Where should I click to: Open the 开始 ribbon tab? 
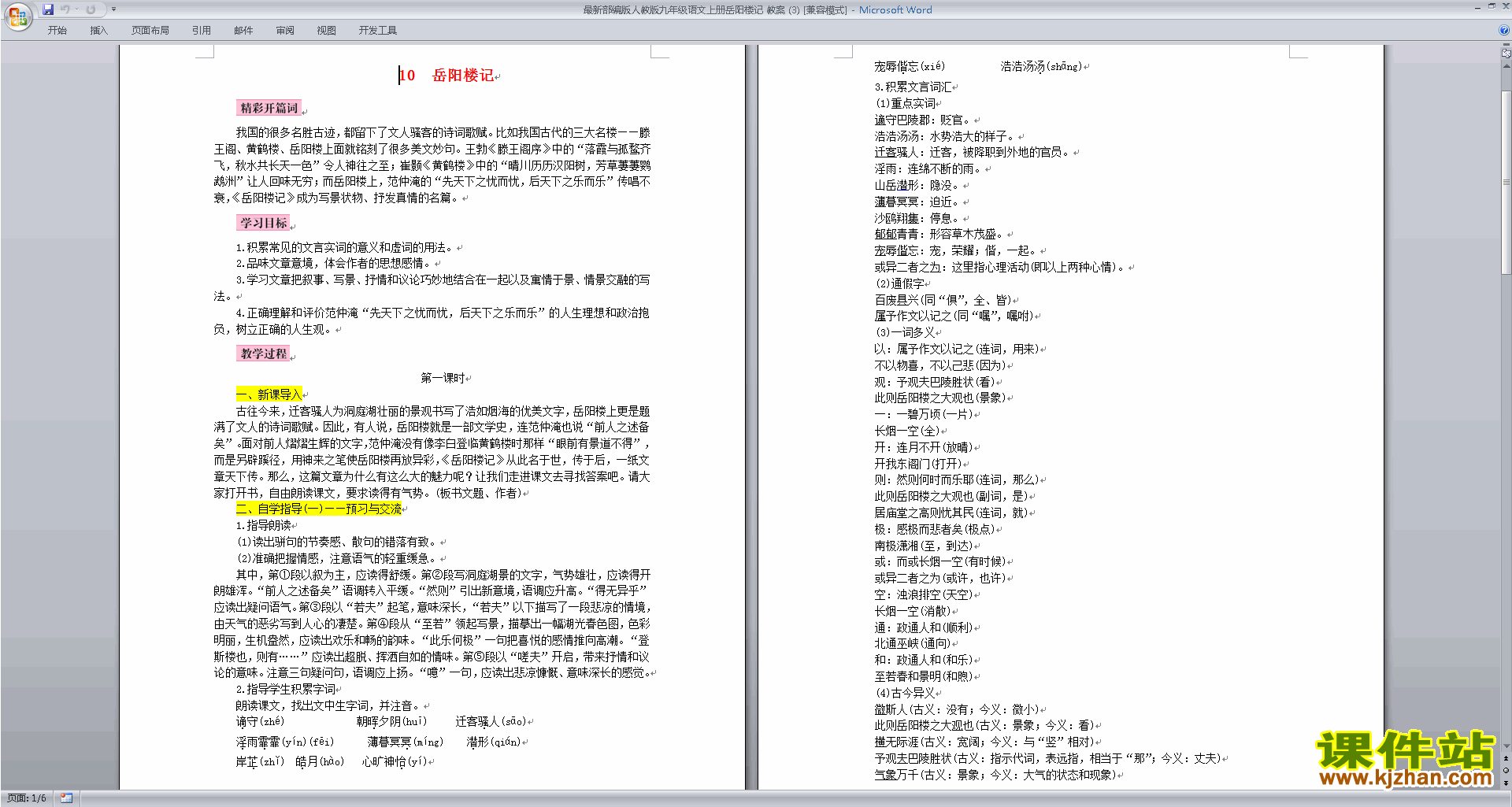pos(57,31)
